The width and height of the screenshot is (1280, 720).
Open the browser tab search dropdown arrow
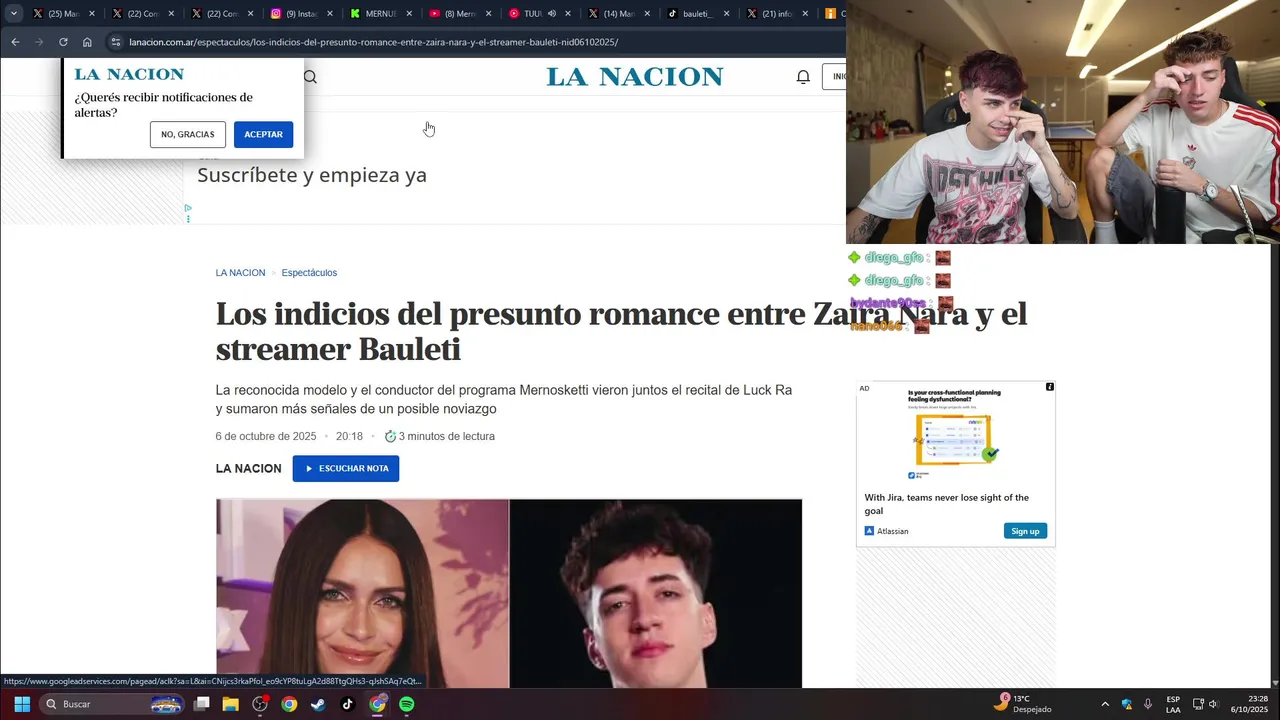14,14
